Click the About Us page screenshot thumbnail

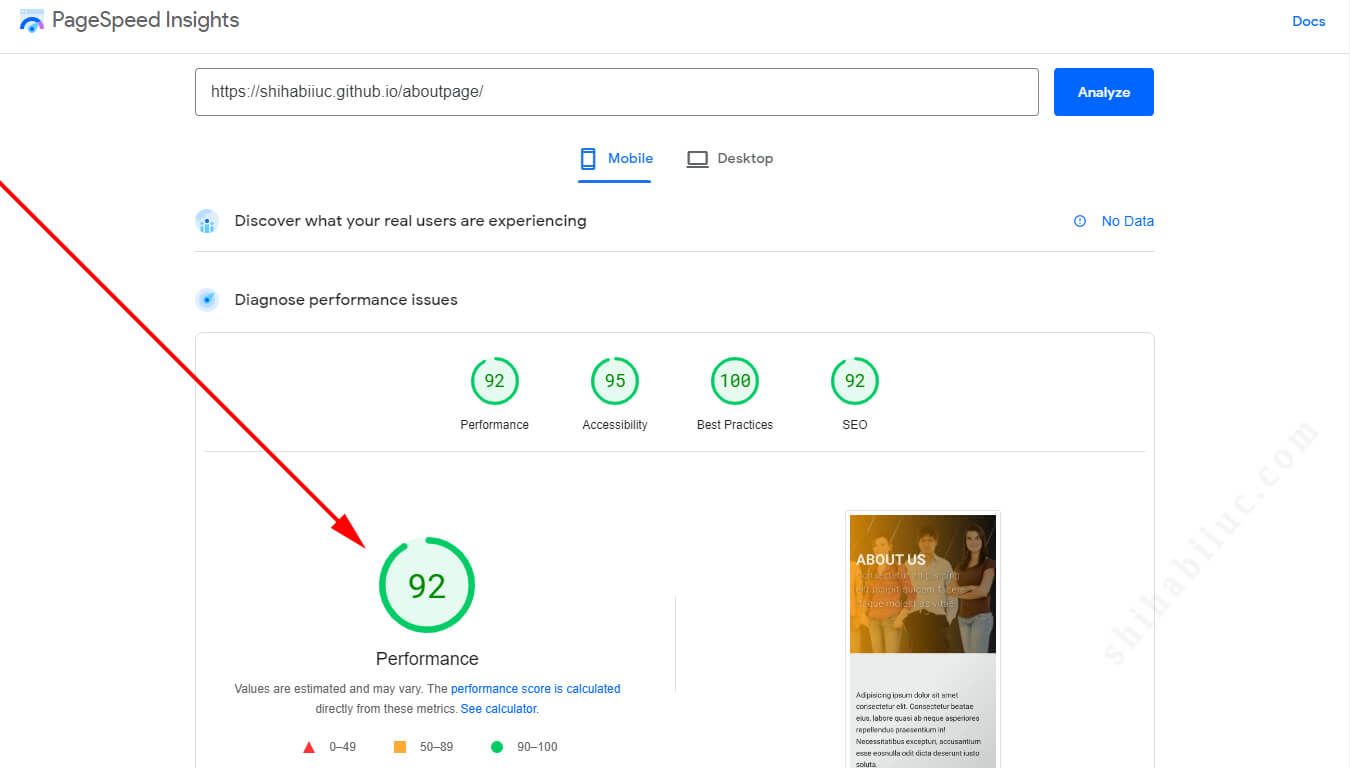tap(922, 640)
